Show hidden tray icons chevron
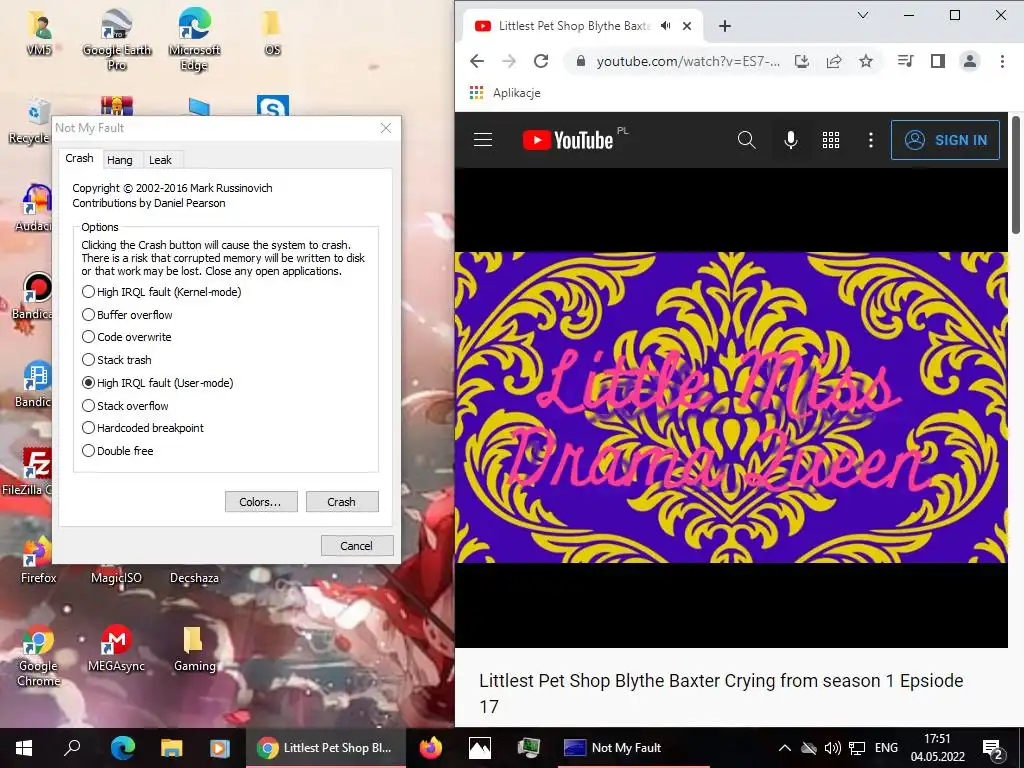The width and height of the screenshot is (1024, 768). [x=785, y=748]
